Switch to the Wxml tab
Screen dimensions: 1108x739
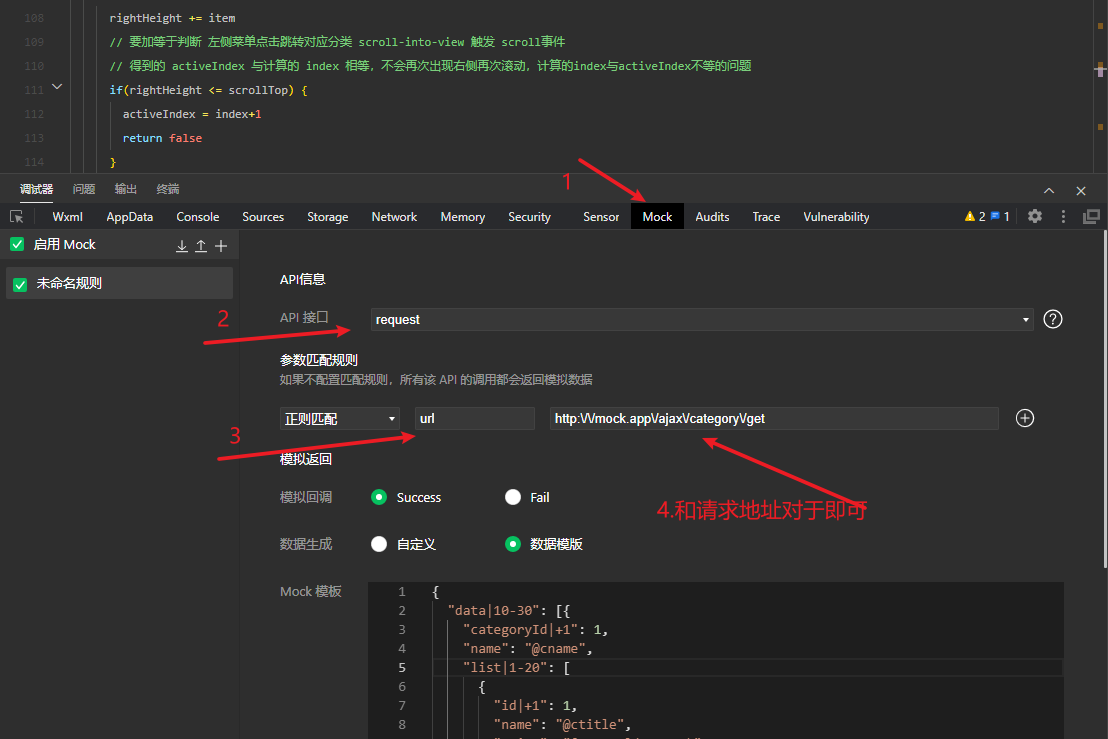coord(67,217)
